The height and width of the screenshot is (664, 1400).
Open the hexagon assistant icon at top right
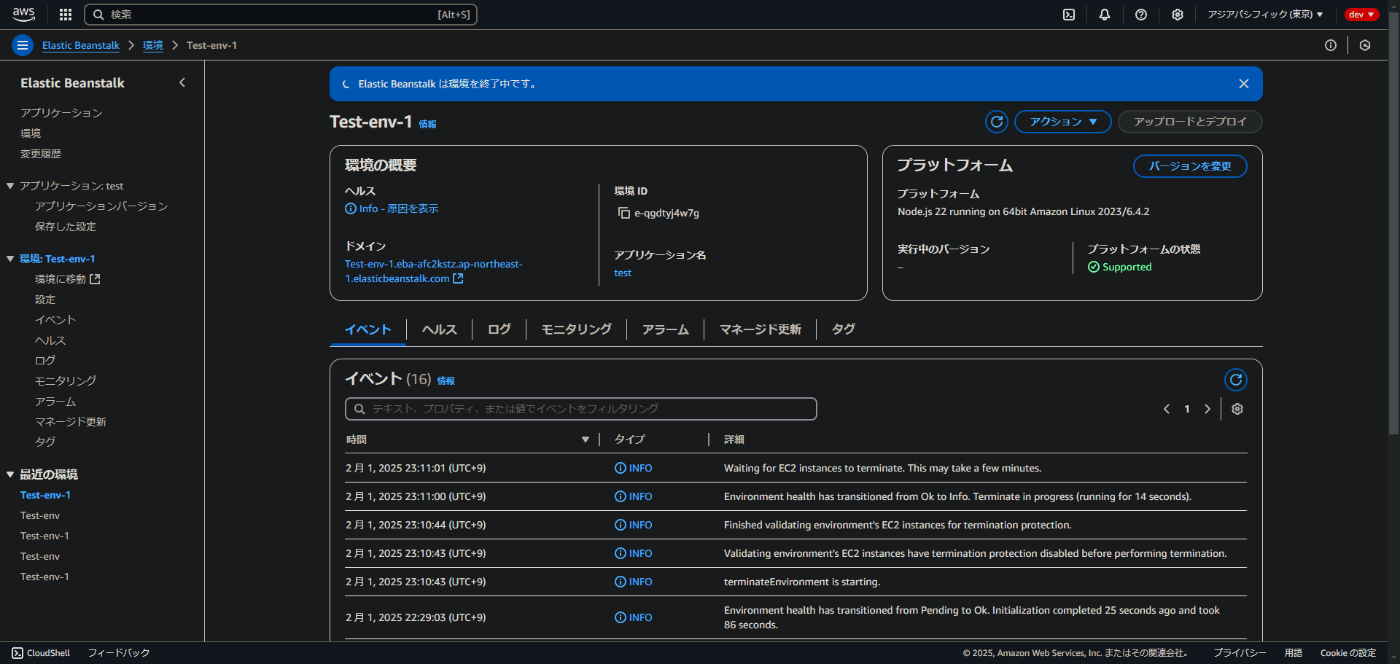click(x=1365, y=45)
